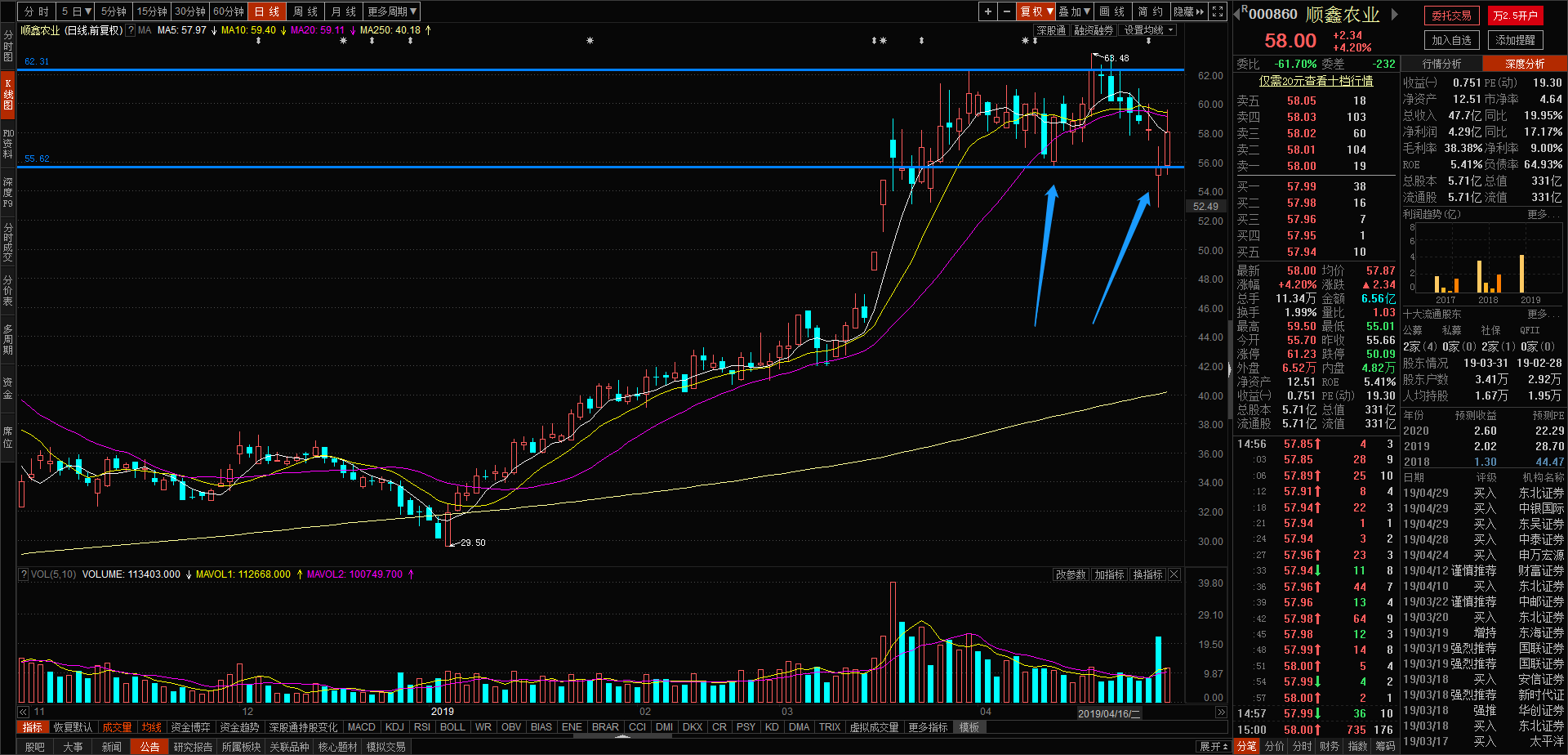Open 席位 sidebar item
1568x755 pixels.
(7, 437)
